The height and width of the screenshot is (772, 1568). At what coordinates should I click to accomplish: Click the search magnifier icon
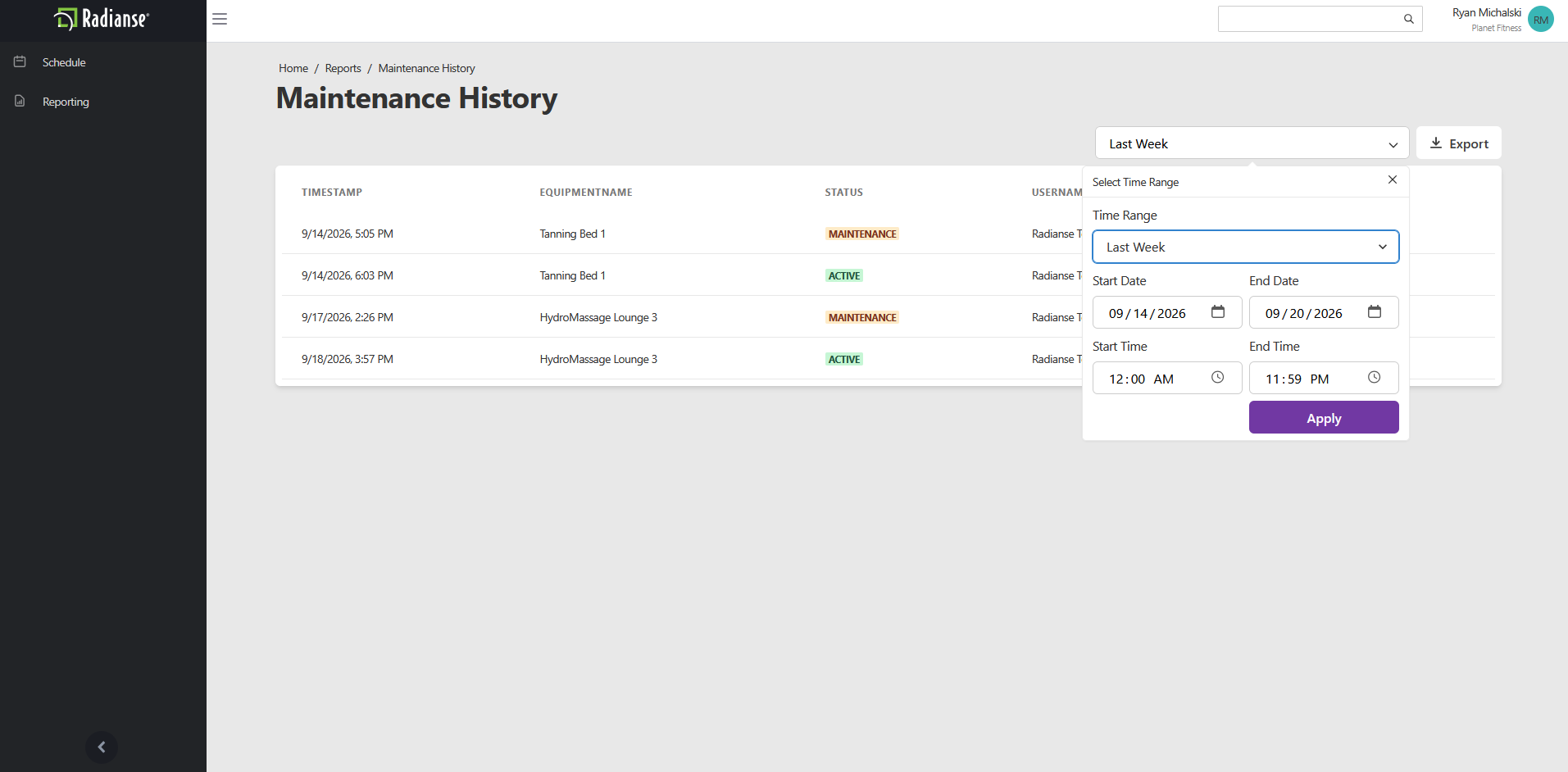point(1408,19)
